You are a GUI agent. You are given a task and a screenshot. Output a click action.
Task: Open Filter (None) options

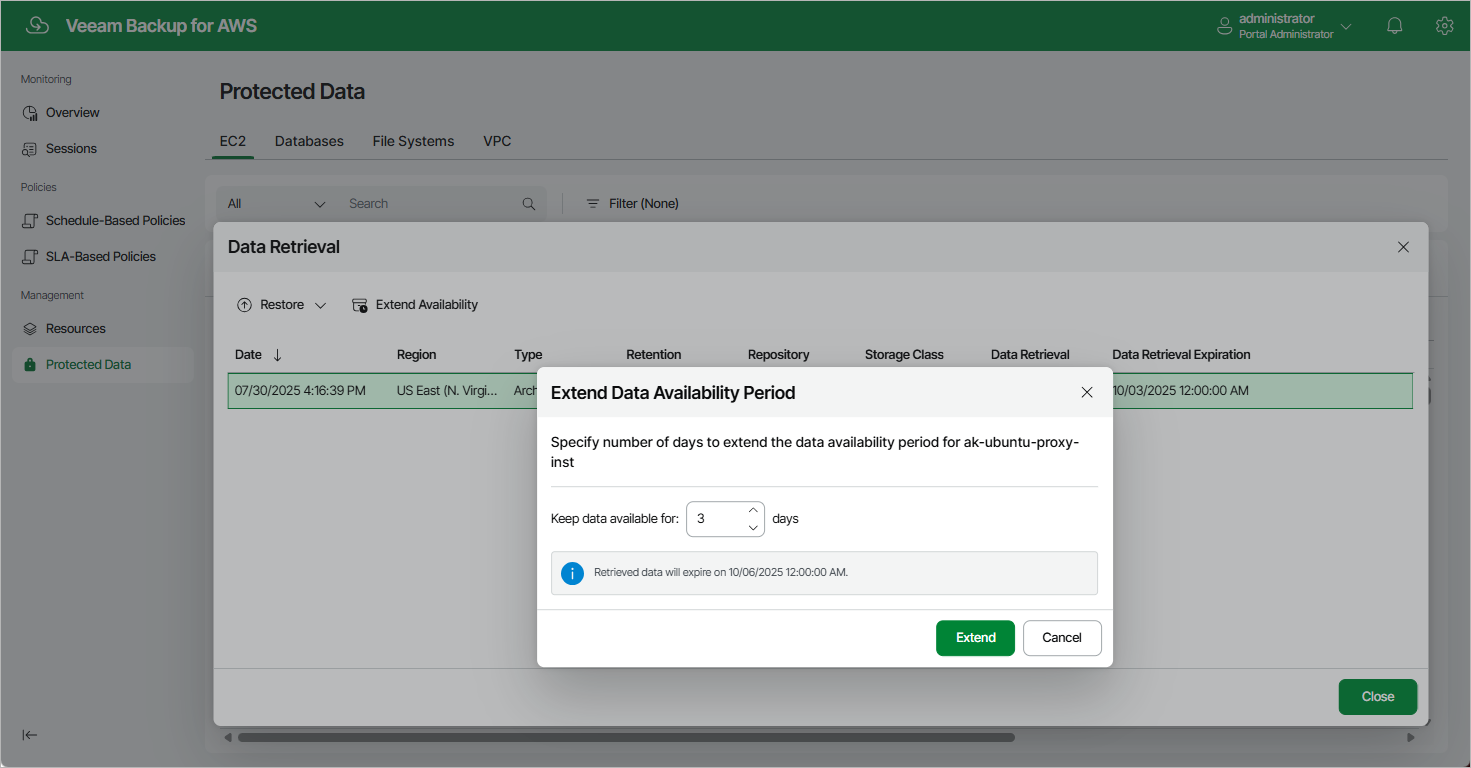coord(632,203)
